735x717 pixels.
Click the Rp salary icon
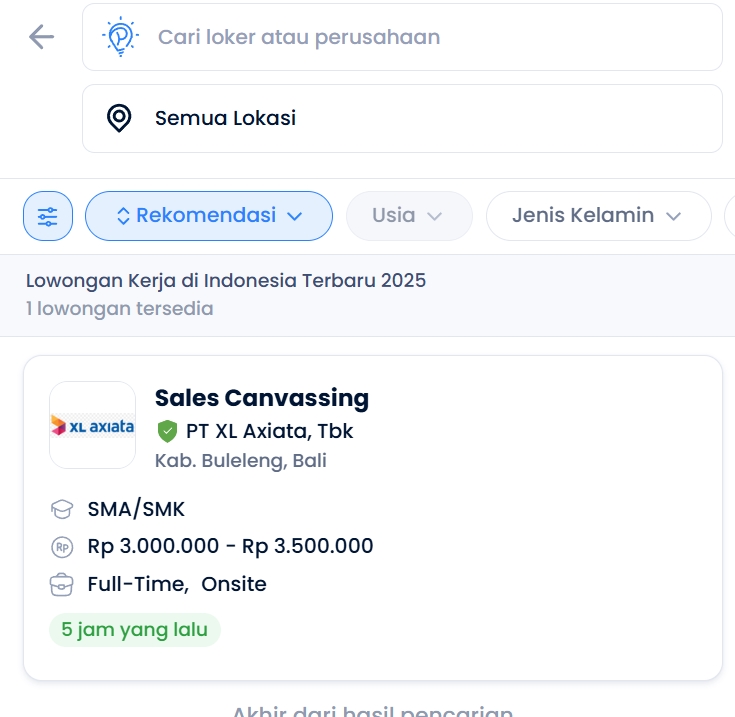[x=62, y=547]
